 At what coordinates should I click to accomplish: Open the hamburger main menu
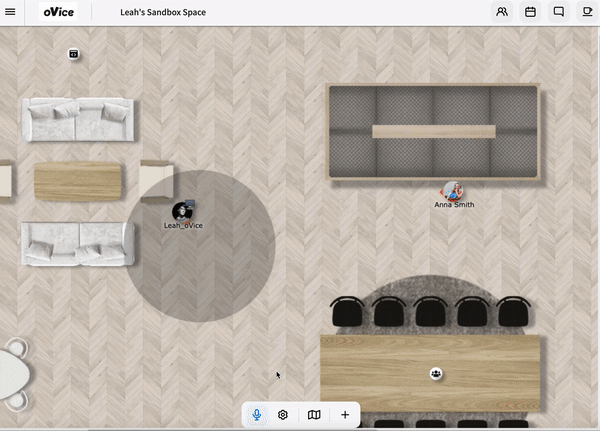(10, 12)
